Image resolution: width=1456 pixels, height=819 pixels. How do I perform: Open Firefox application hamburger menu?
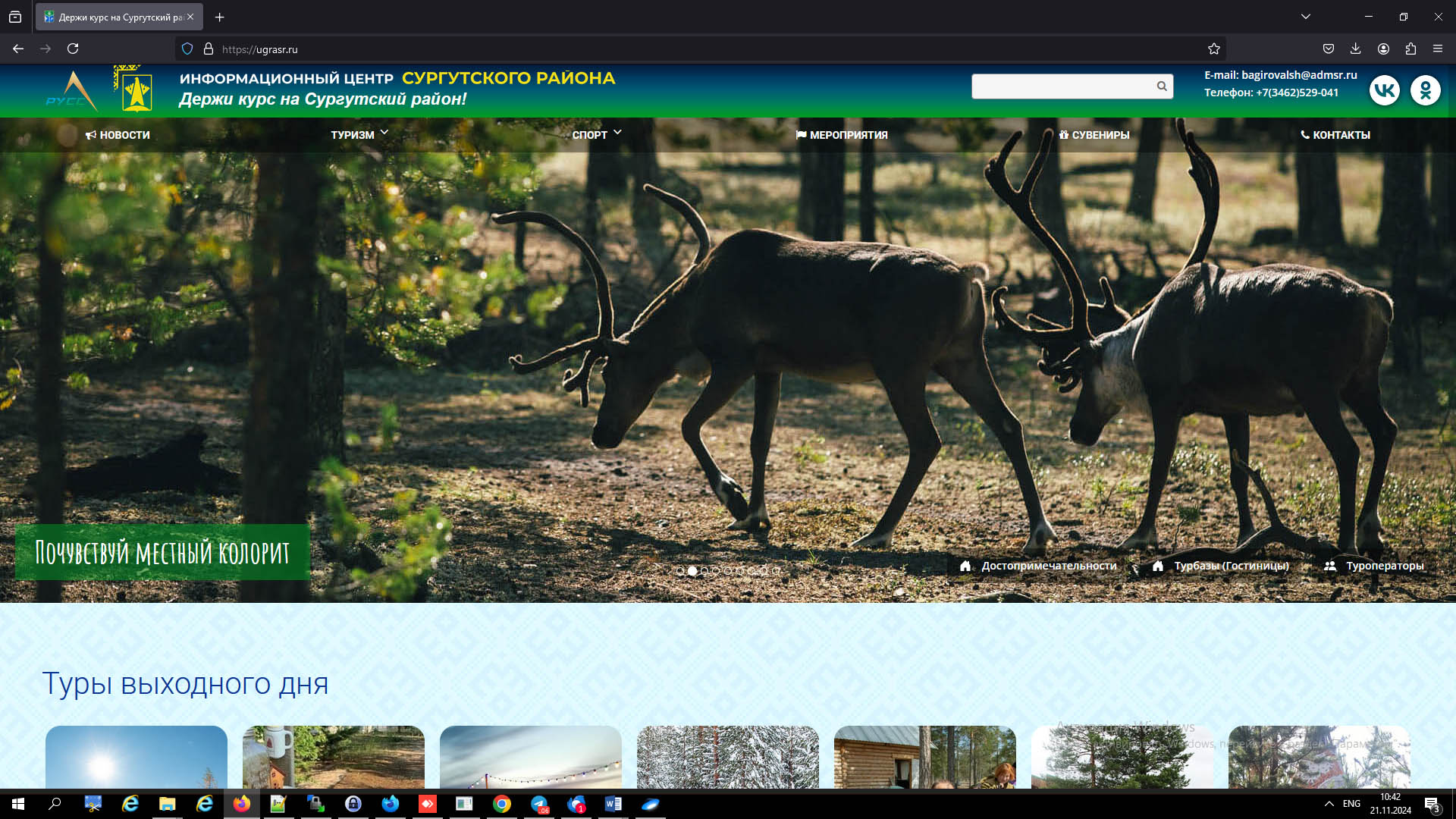tap(1438, 49)
